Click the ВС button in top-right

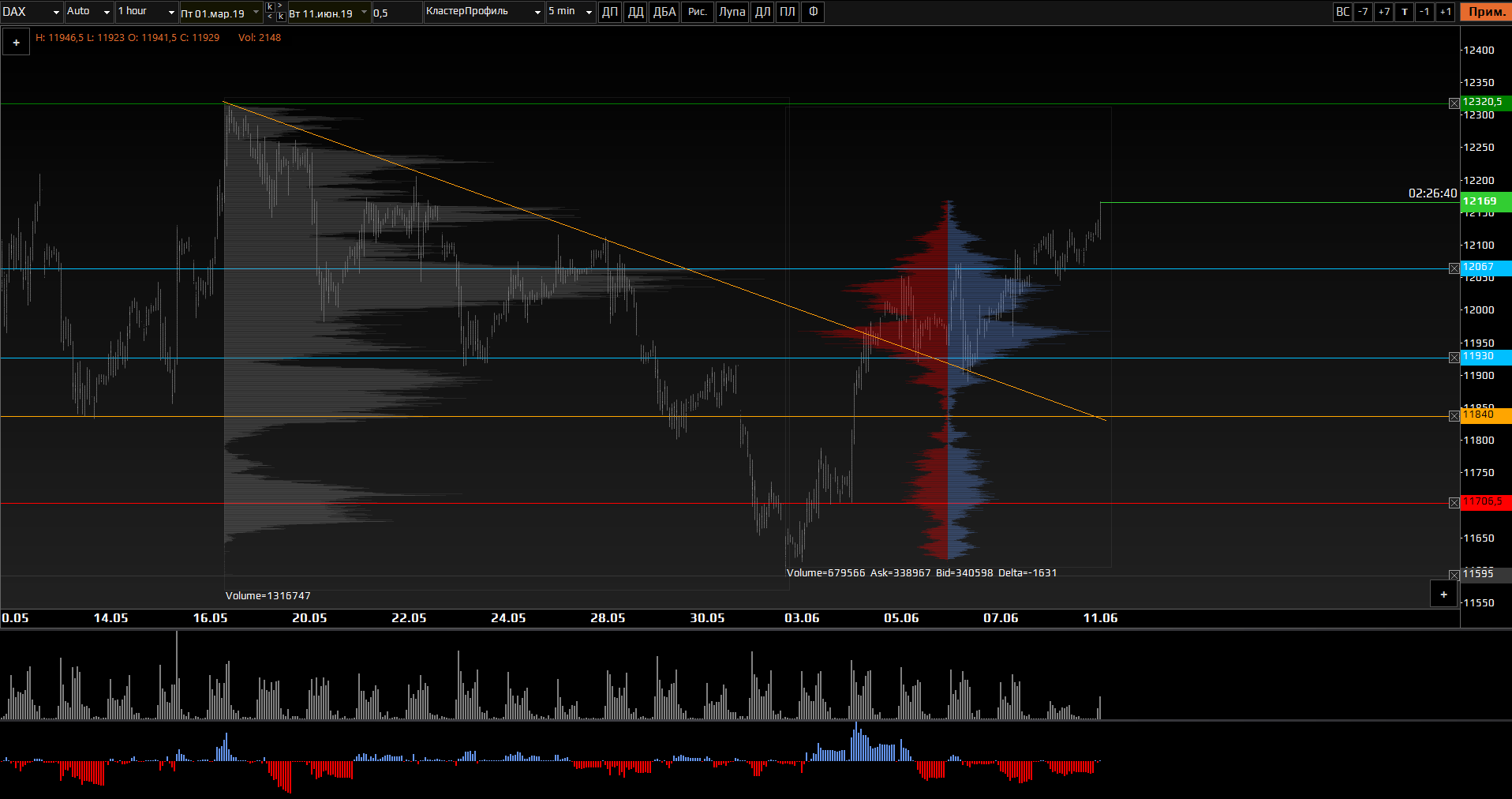point(1342,12)
